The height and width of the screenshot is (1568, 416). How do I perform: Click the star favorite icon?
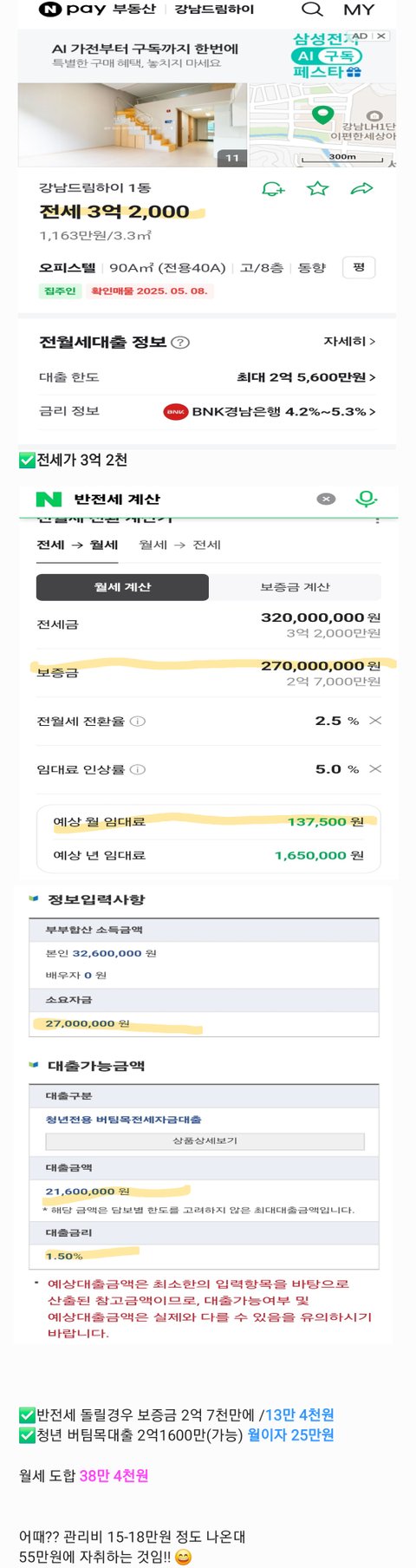[x=318, y=188]
